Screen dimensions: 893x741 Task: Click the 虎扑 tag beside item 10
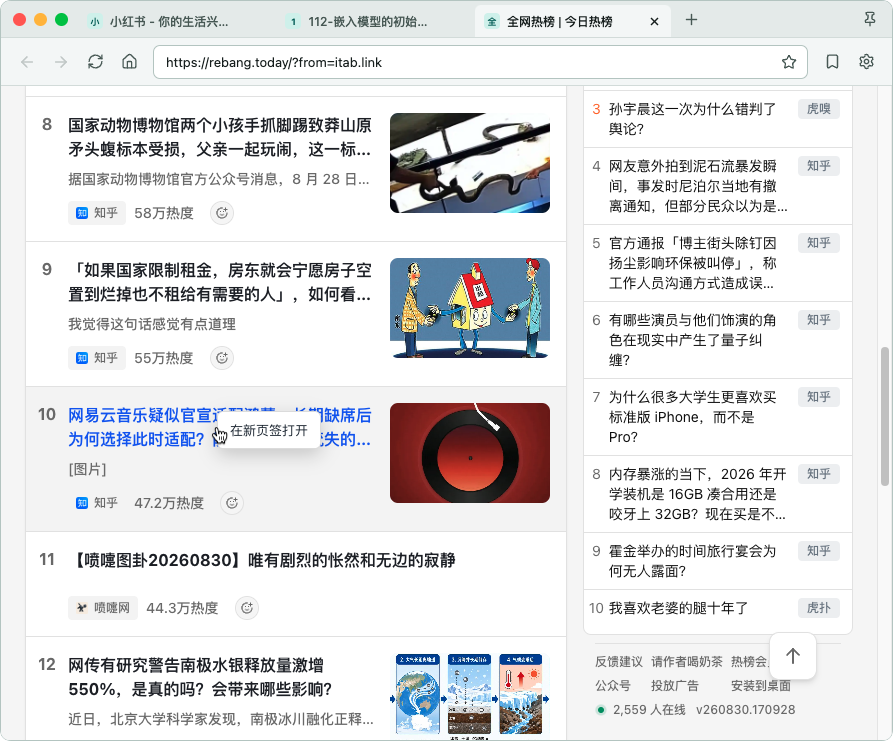[x=819, y=608]
